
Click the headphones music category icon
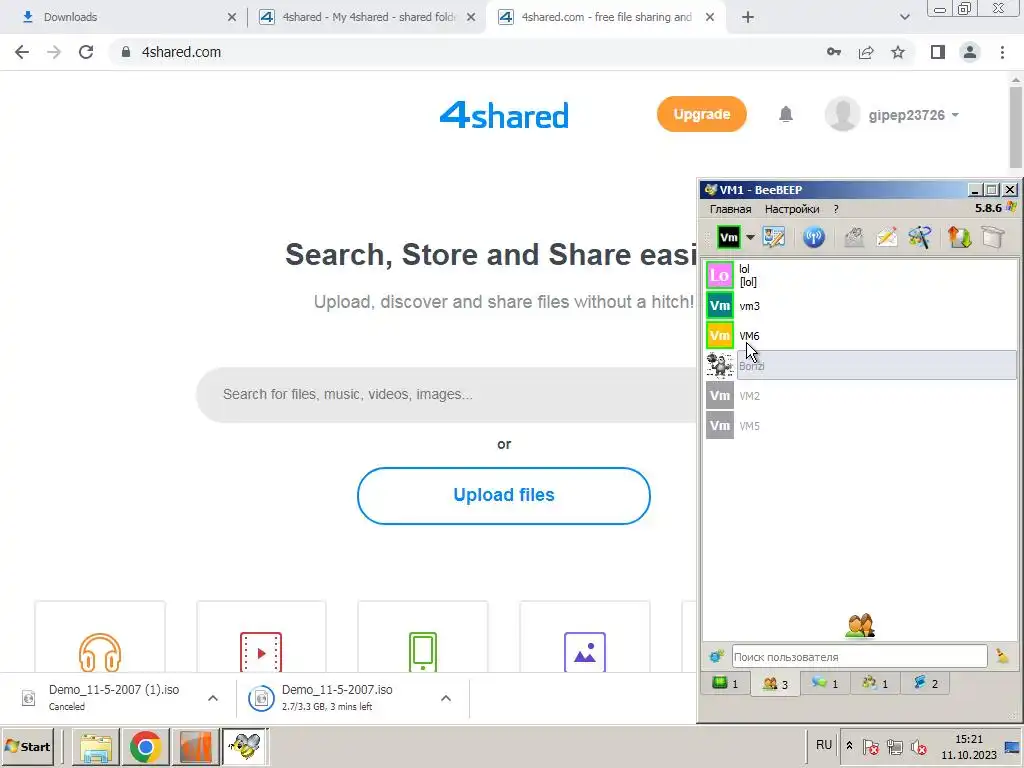(x=100, y=652)
